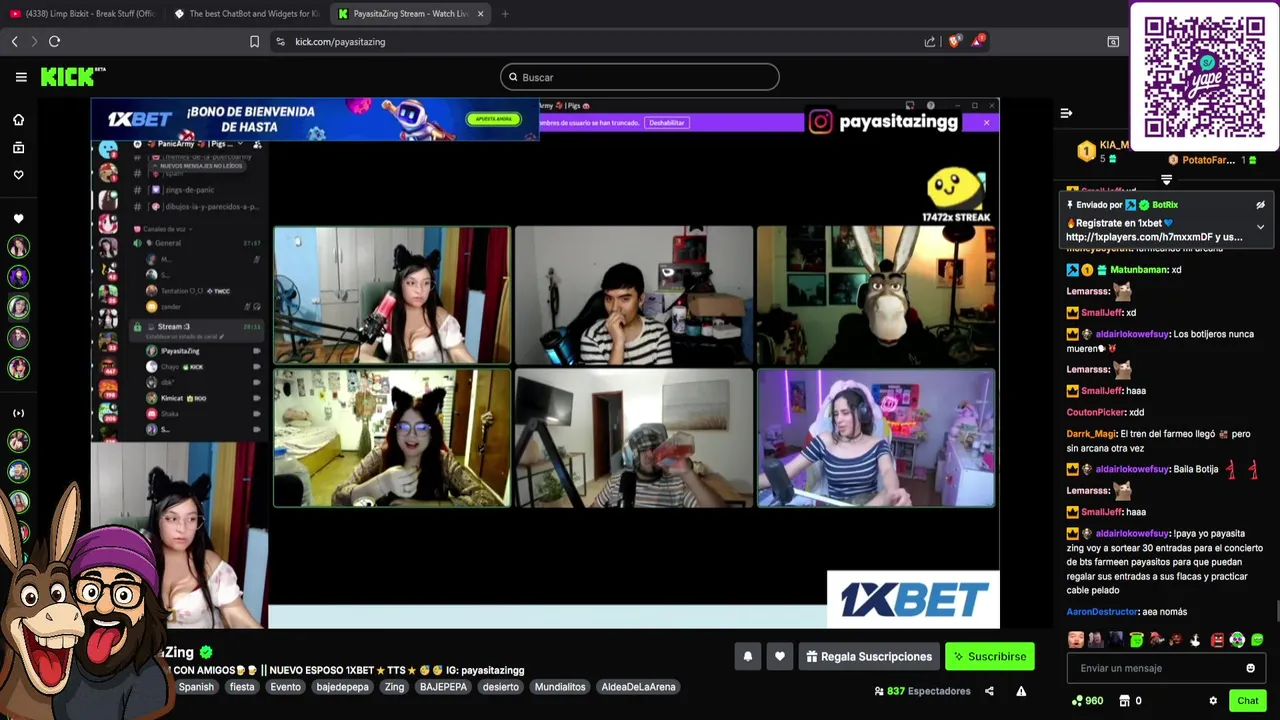Switch to The best ChatBot and Widgets tab

point(246,14)
